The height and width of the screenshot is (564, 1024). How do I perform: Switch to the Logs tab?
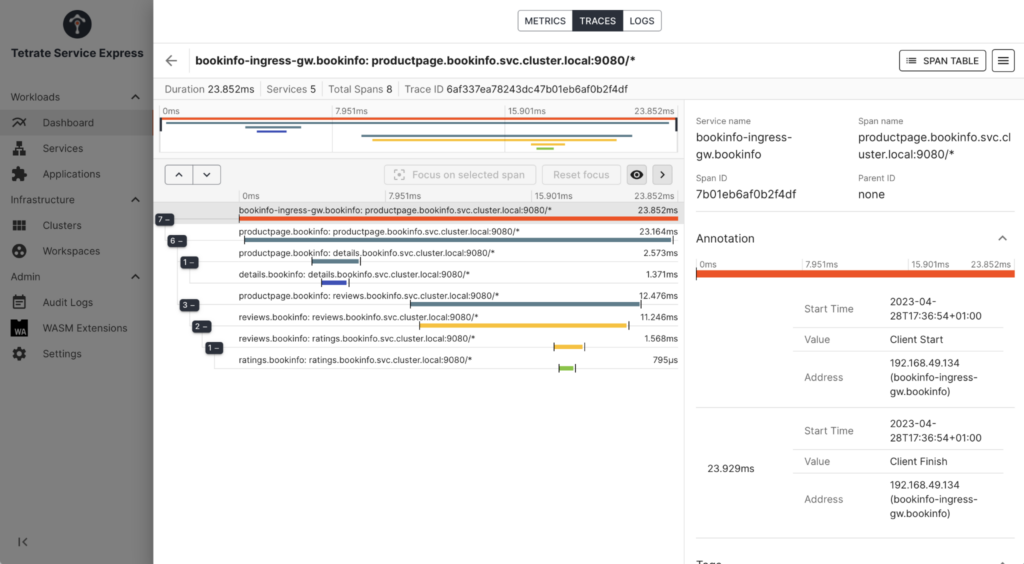pos(642,21)
